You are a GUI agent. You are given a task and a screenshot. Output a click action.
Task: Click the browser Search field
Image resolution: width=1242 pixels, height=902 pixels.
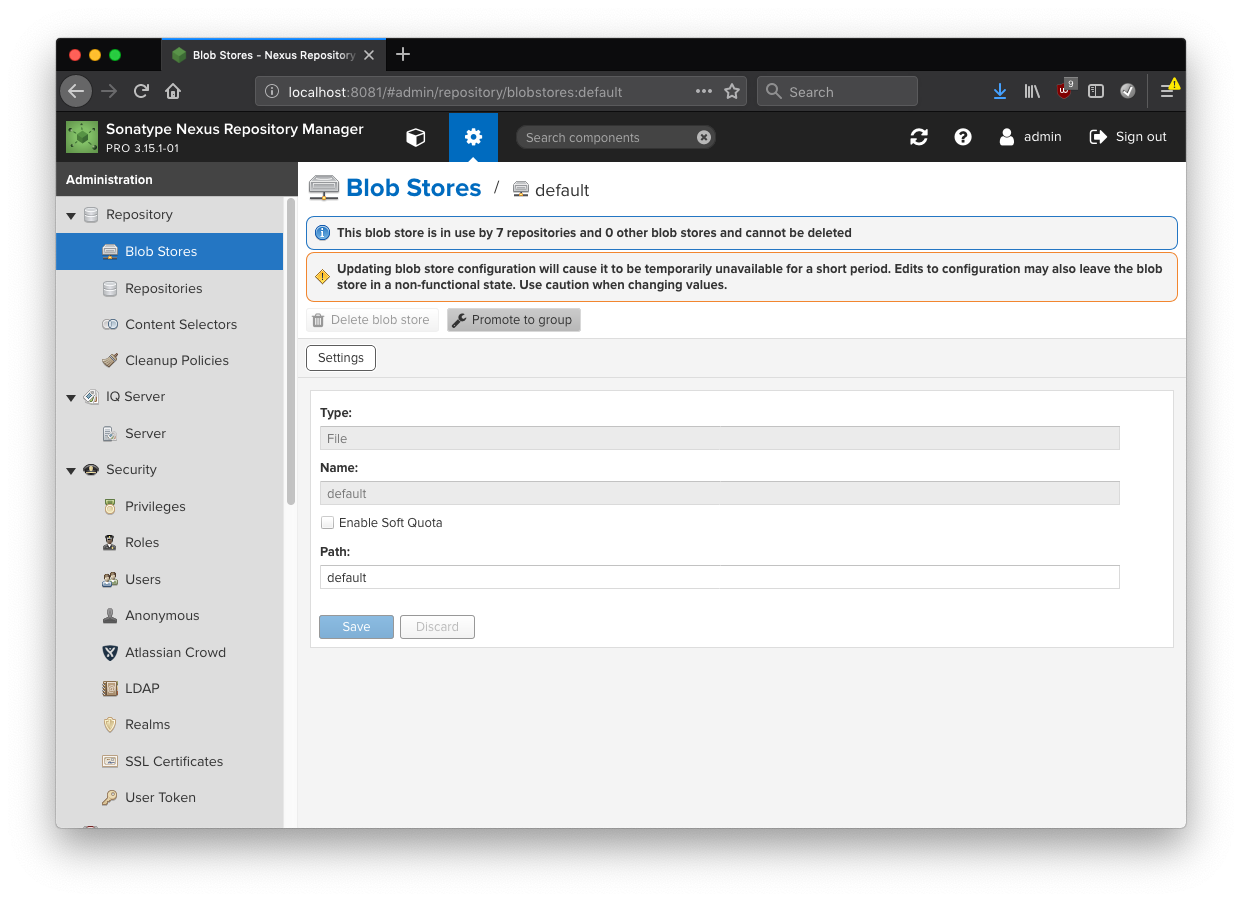tap(837, 91)
